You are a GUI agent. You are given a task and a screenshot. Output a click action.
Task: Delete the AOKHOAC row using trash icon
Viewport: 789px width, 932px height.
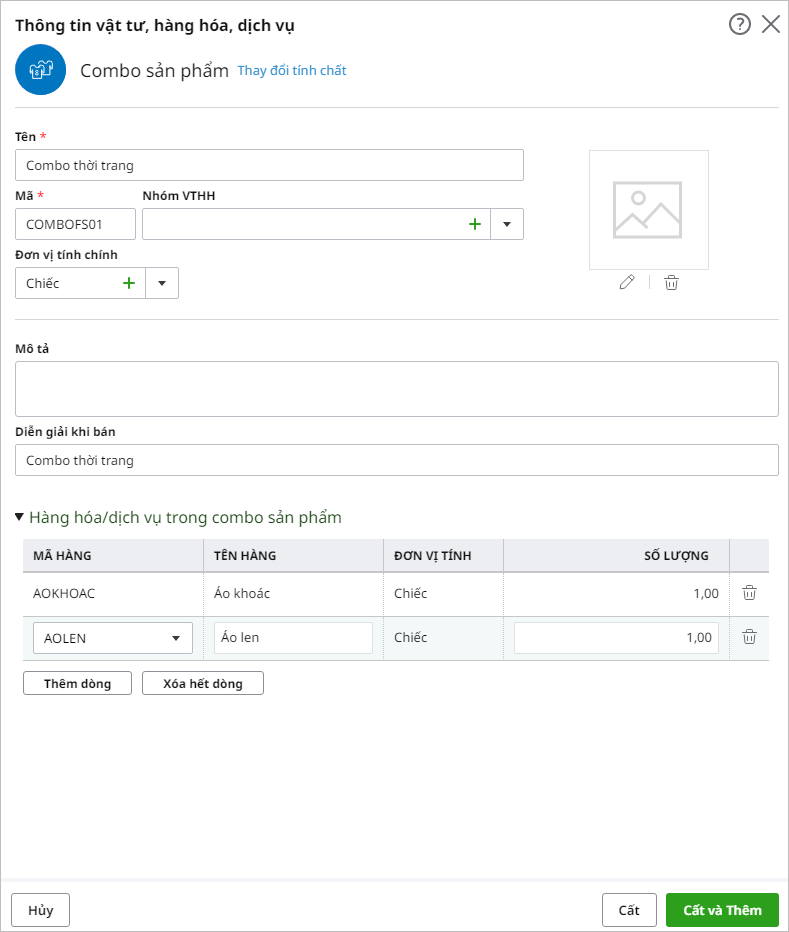749,593
